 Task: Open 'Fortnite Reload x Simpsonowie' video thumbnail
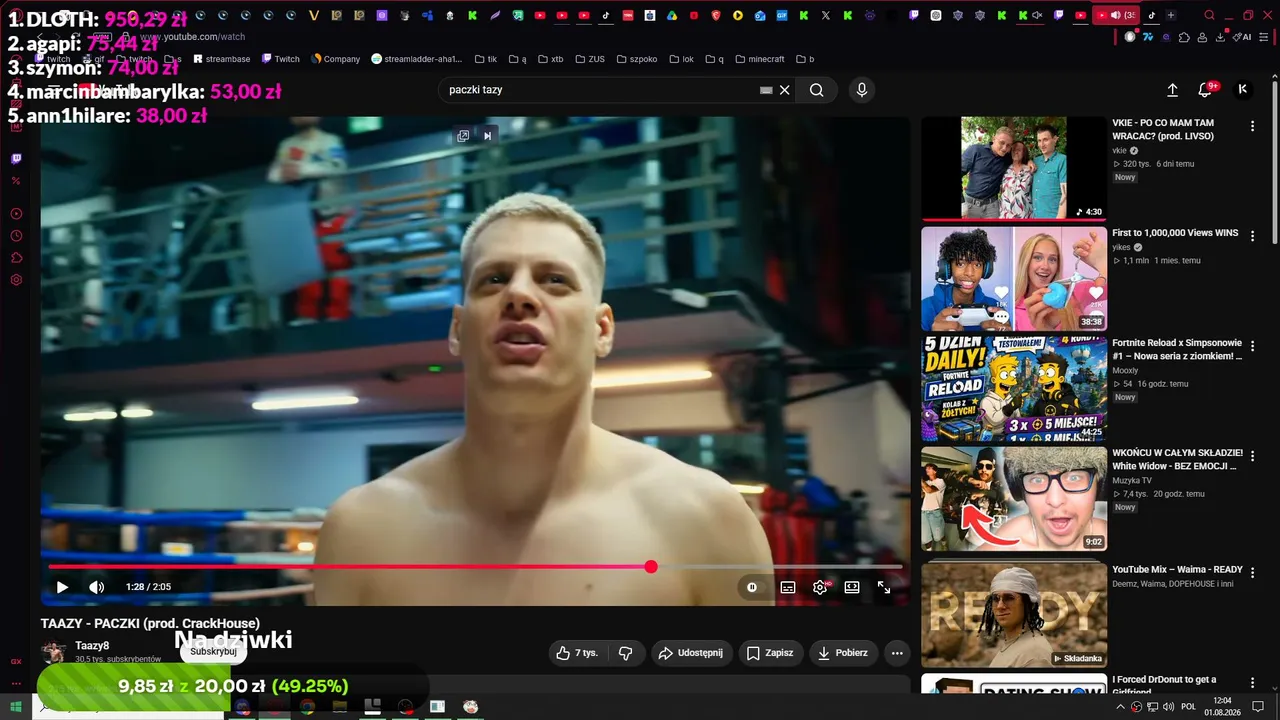click(x=1014, y=388)
